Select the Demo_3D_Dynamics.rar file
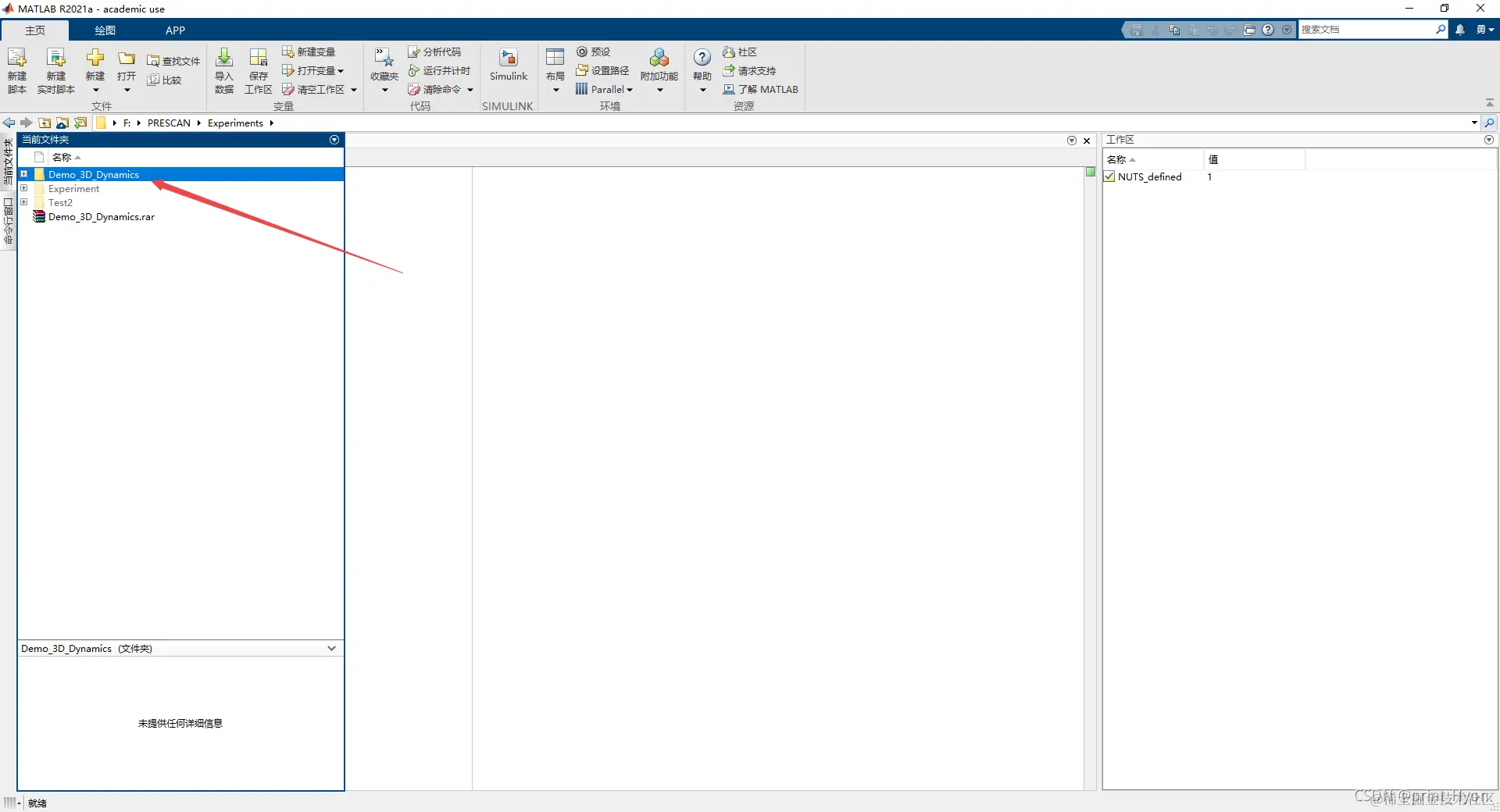 [x=102, y=216]
